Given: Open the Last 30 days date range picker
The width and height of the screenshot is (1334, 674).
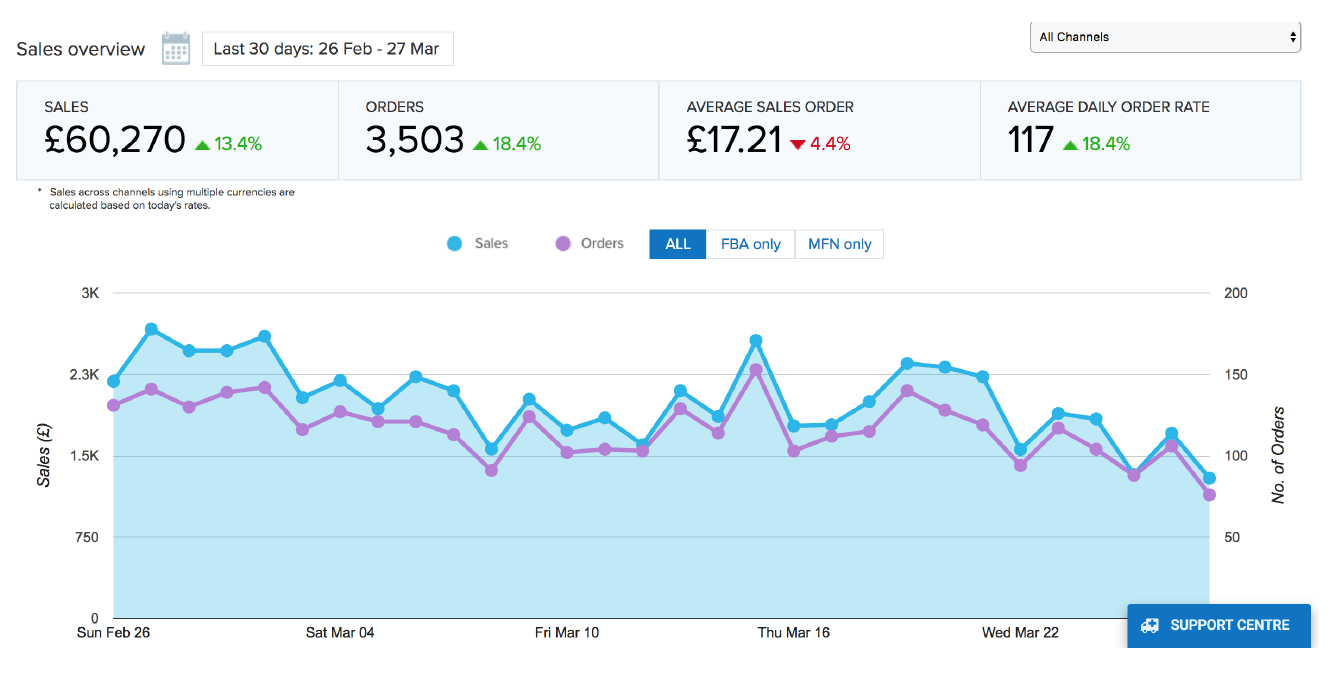Looking at the screenshot, I should coord(327,49).
